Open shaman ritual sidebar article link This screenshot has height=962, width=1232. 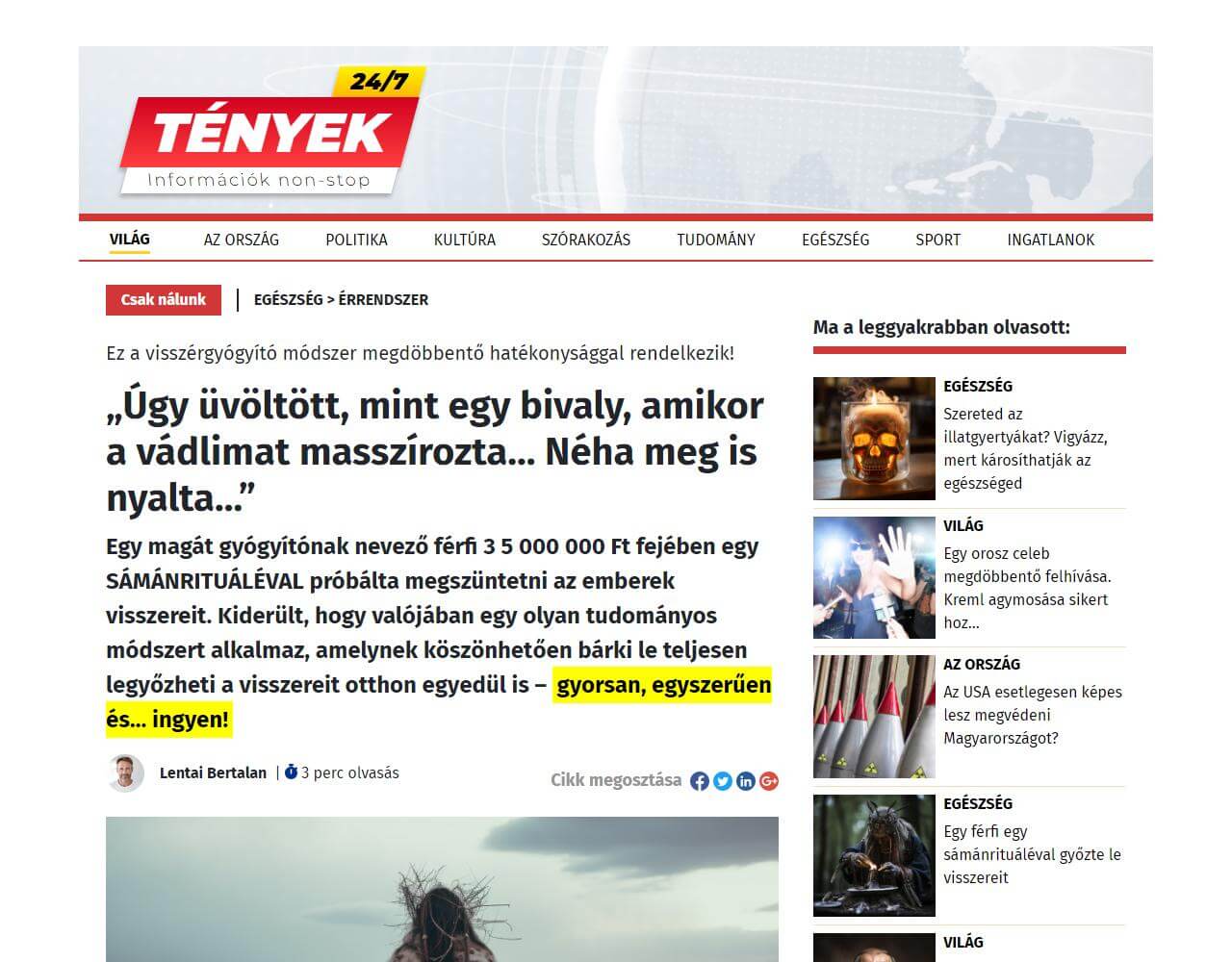click(x=1032, y=854)
